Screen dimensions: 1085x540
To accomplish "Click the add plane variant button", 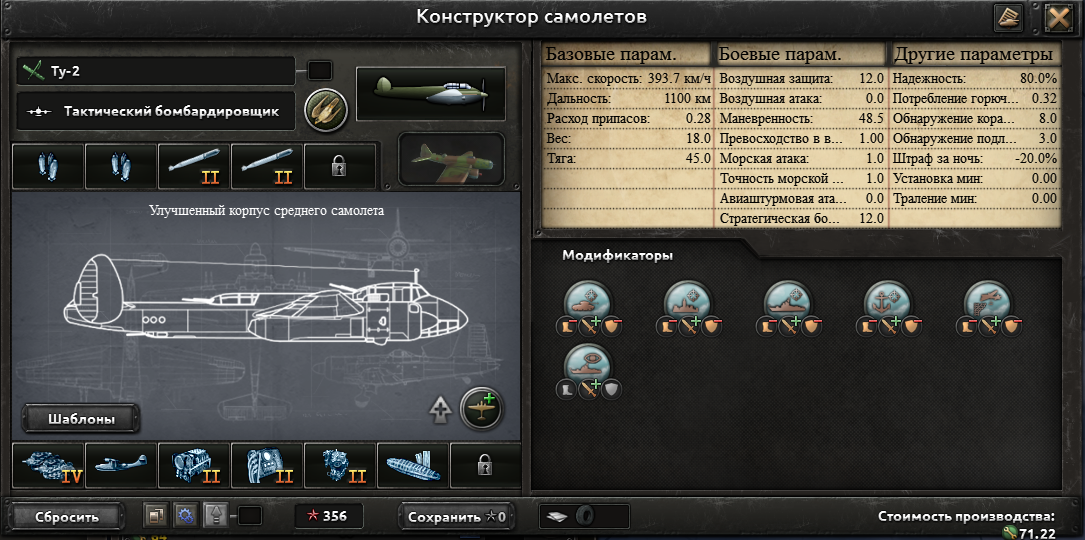I will click(x=482, y=409).
